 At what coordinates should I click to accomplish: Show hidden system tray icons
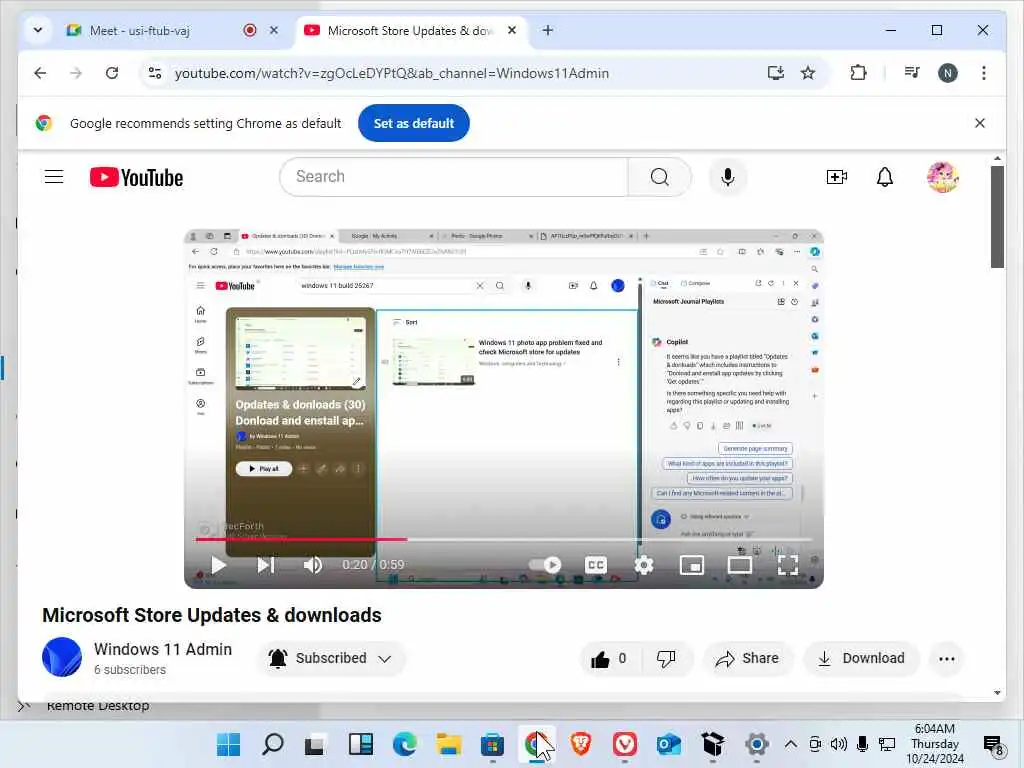(x=791, y=744)
